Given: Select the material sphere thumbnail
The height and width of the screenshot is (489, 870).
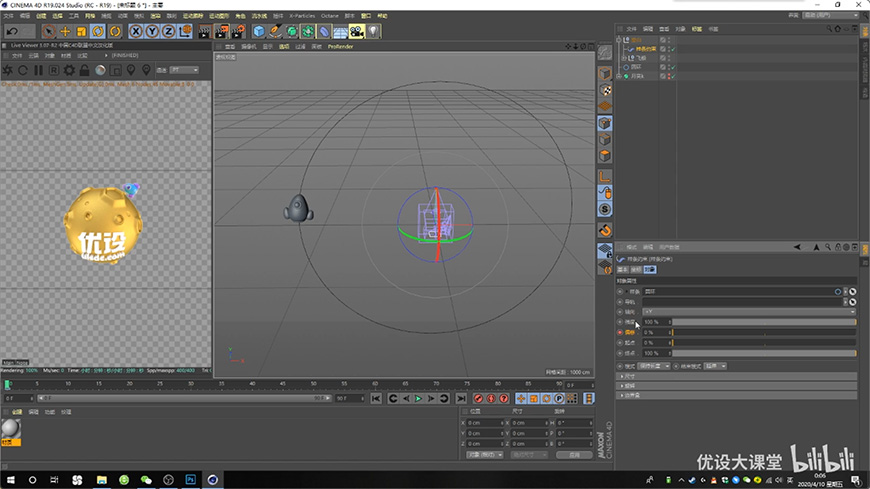Looking at the screenshot, I should point(11,428).
